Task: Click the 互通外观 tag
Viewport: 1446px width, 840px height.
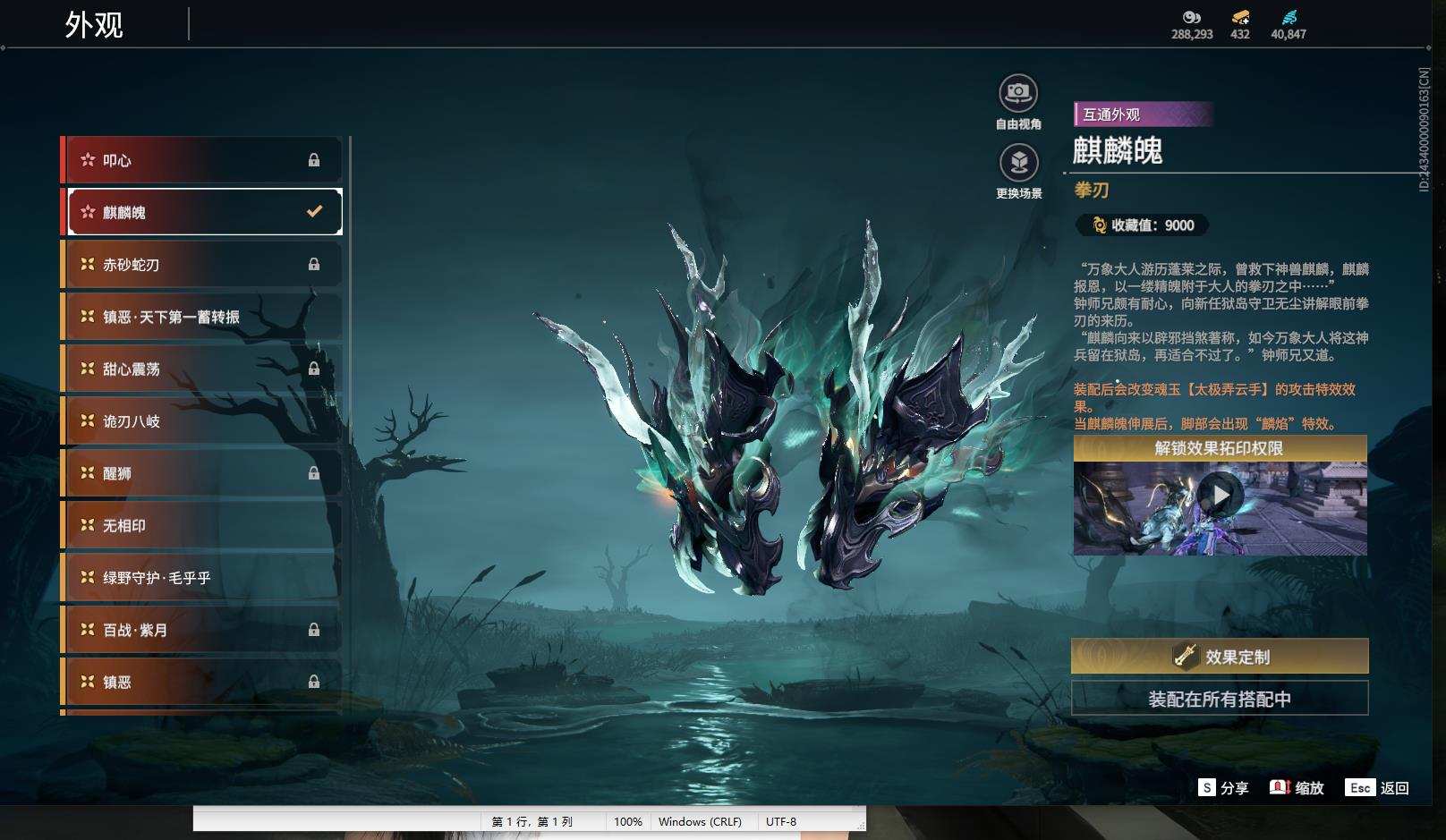Action: pyautogui.click(x=1144, y=115)
